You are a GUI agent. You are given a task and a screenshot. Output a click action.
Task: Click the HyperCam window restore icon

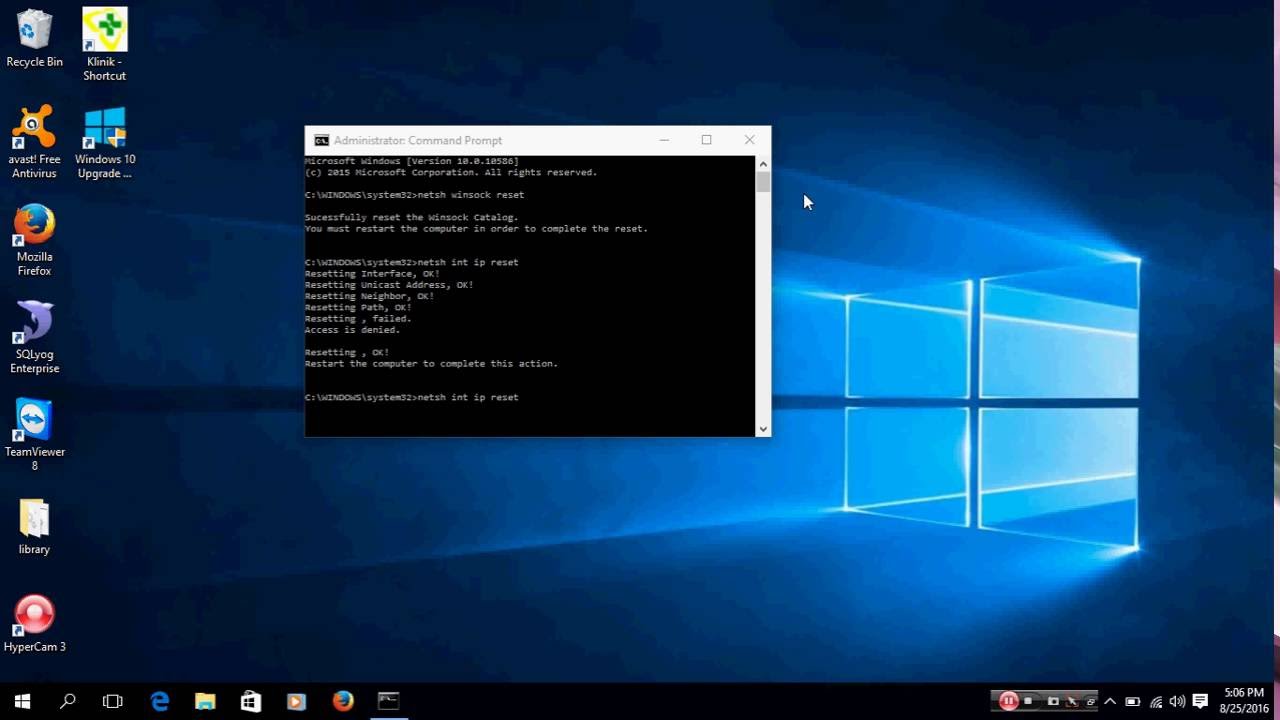click(1090, 702)
